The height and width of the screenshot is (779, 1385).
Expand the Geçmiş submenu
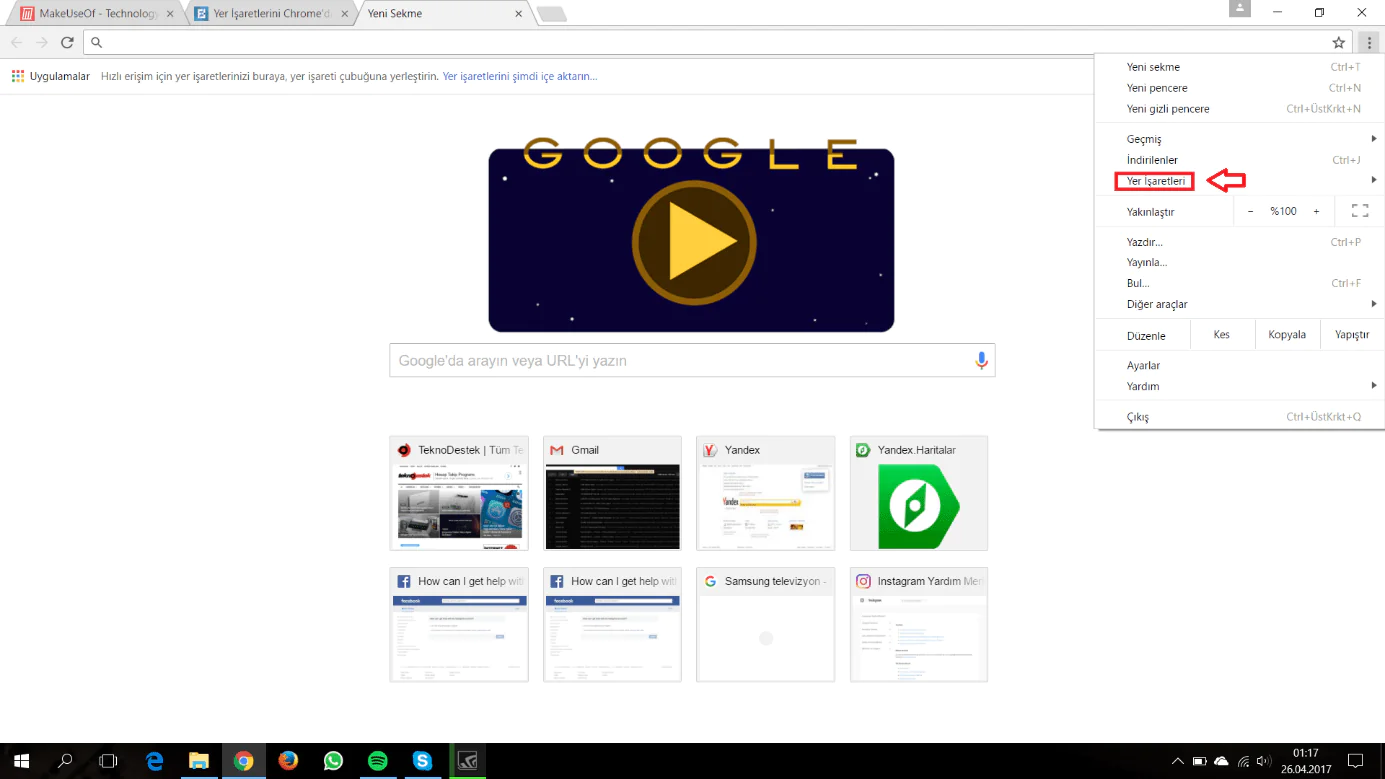(1240, 139)
